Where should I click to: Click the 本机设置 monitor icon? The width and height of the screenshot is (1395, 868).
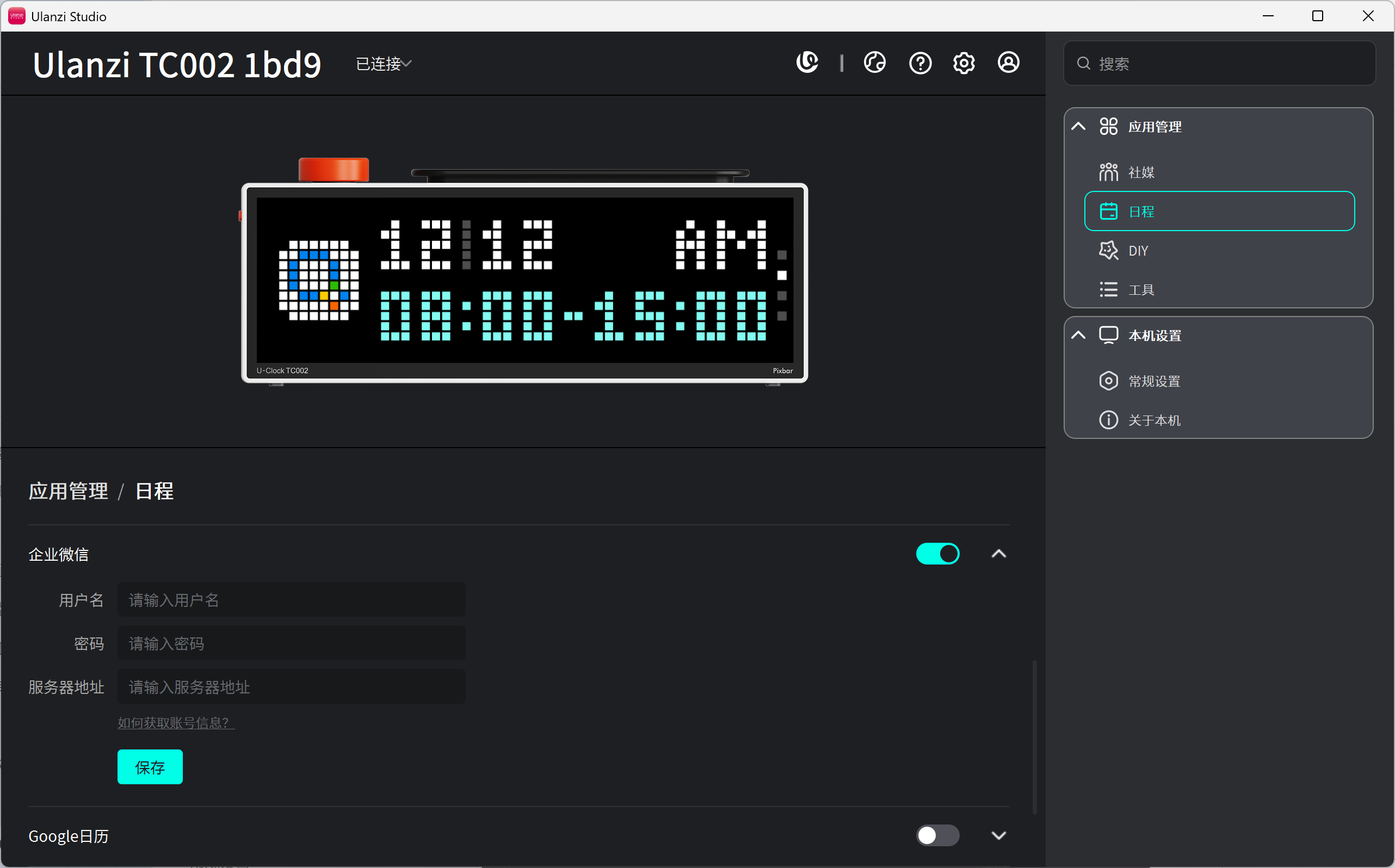click(1108, 334)
